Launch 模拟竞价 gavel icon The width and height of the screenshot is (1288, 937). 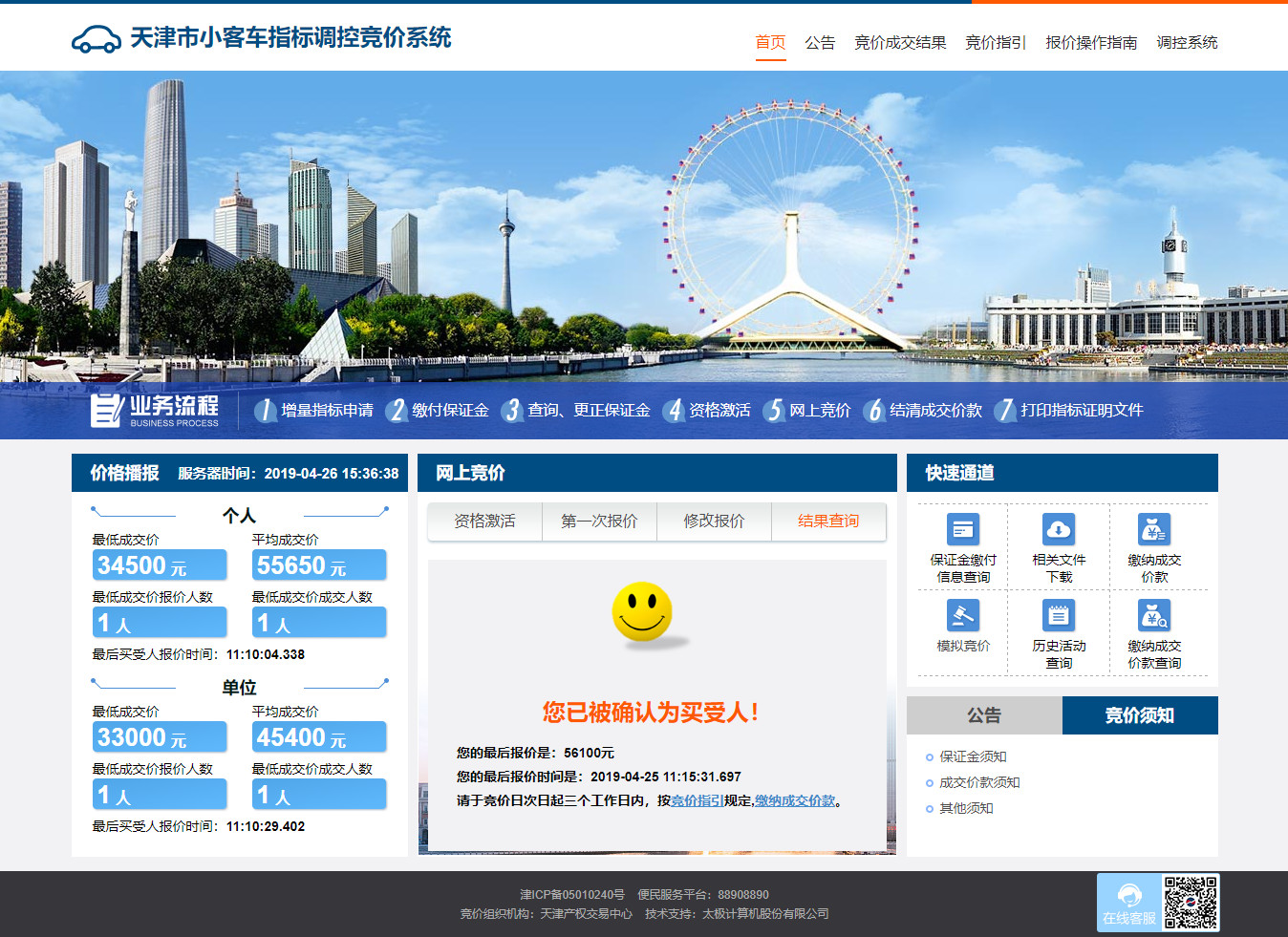(x=963, y=615)
